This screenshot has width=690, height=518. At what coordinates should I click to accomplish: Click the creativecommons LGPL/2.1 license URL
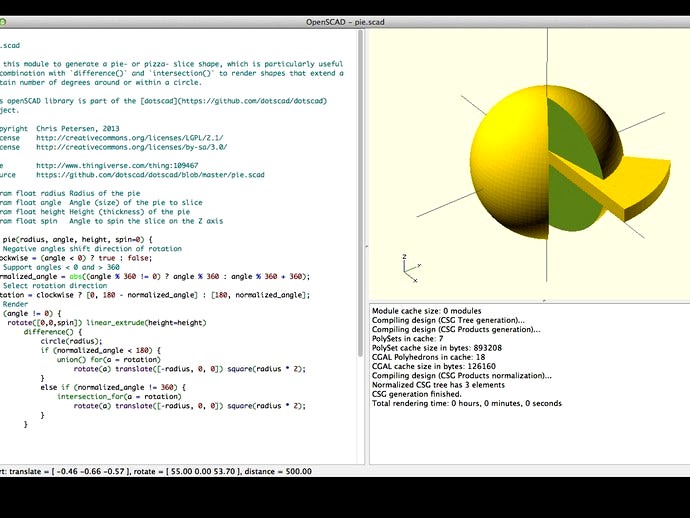[130, 138]
